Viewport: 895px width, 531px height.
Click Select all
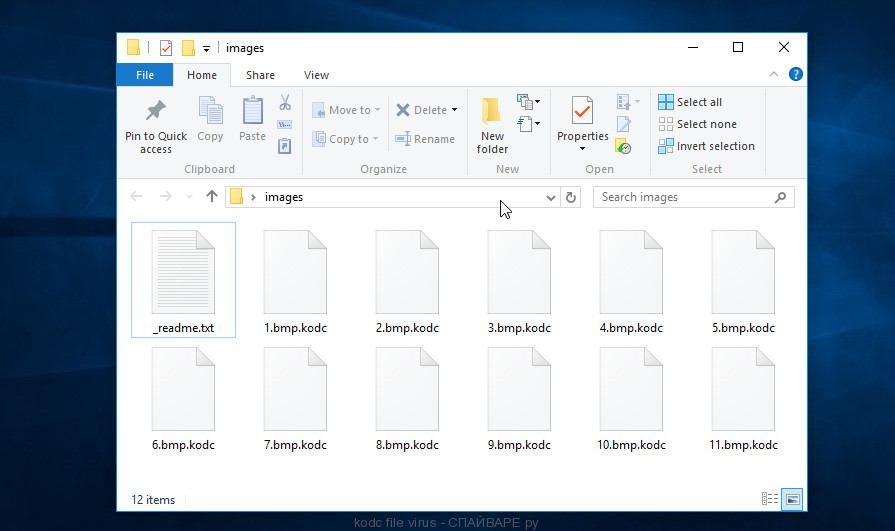click(690, 102)
